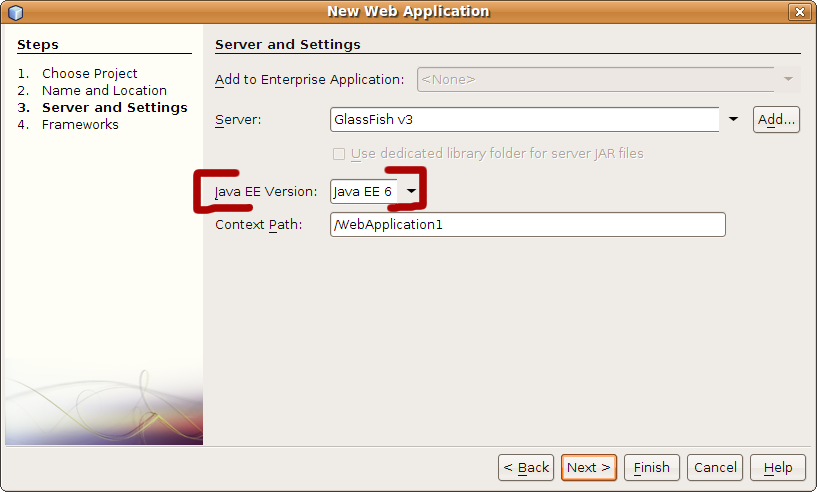Screen dimensions: 817x492
Task: Focus the Context Path input field
Action: (x=527, y=225)
